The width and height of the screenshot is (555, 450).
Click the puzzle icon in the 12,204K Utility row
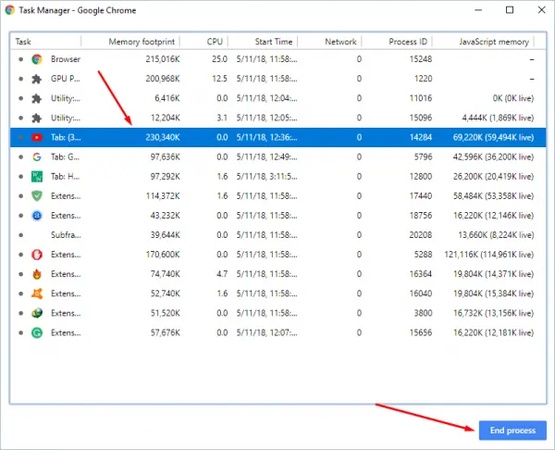tap(37, 118)
